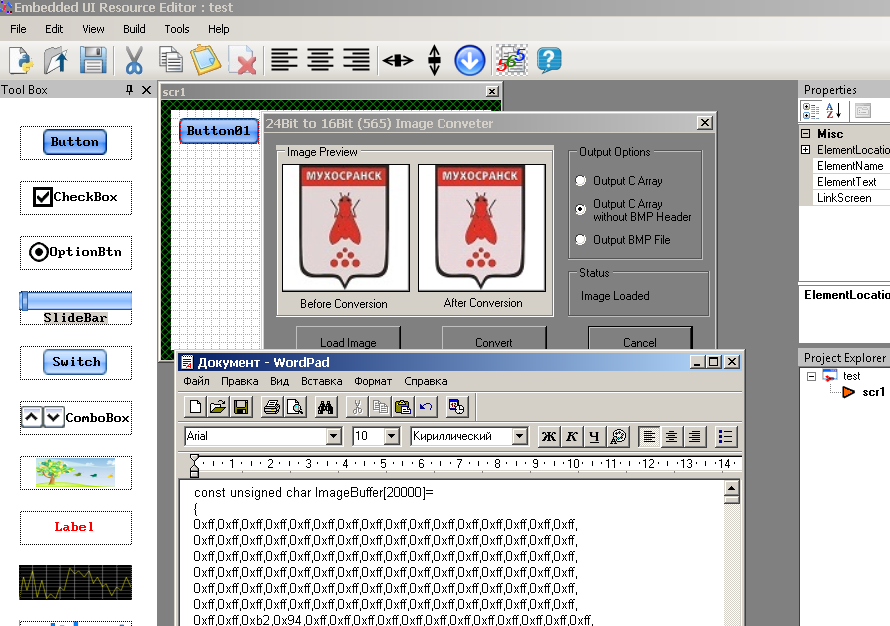Open print preview in WordPad
Viewport: 890px width, 626px height.
pyautogui.click(x=295, y=407)
